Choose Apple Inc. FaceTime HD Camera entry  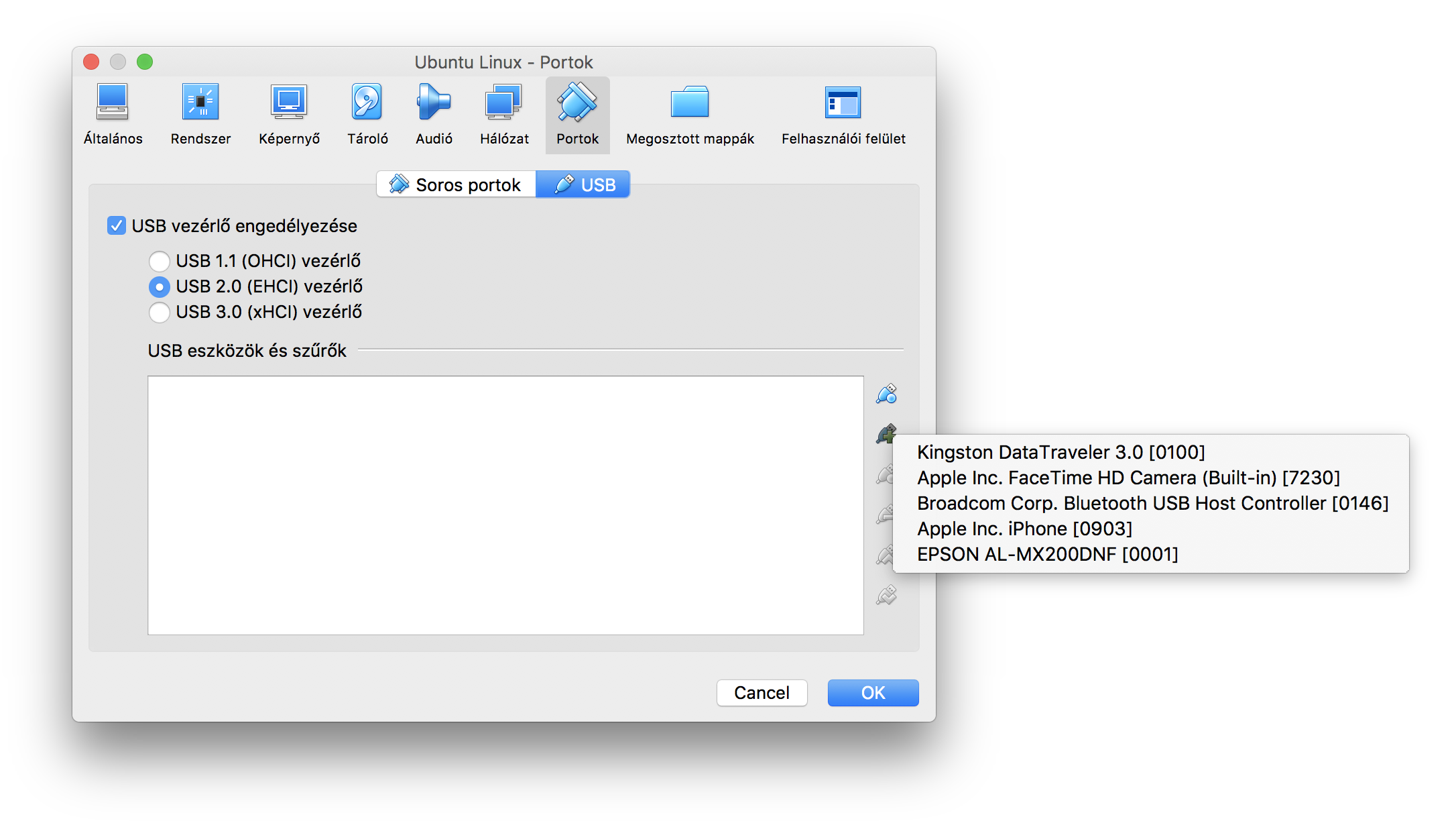pyautogui.click(x=1151, y=478)
